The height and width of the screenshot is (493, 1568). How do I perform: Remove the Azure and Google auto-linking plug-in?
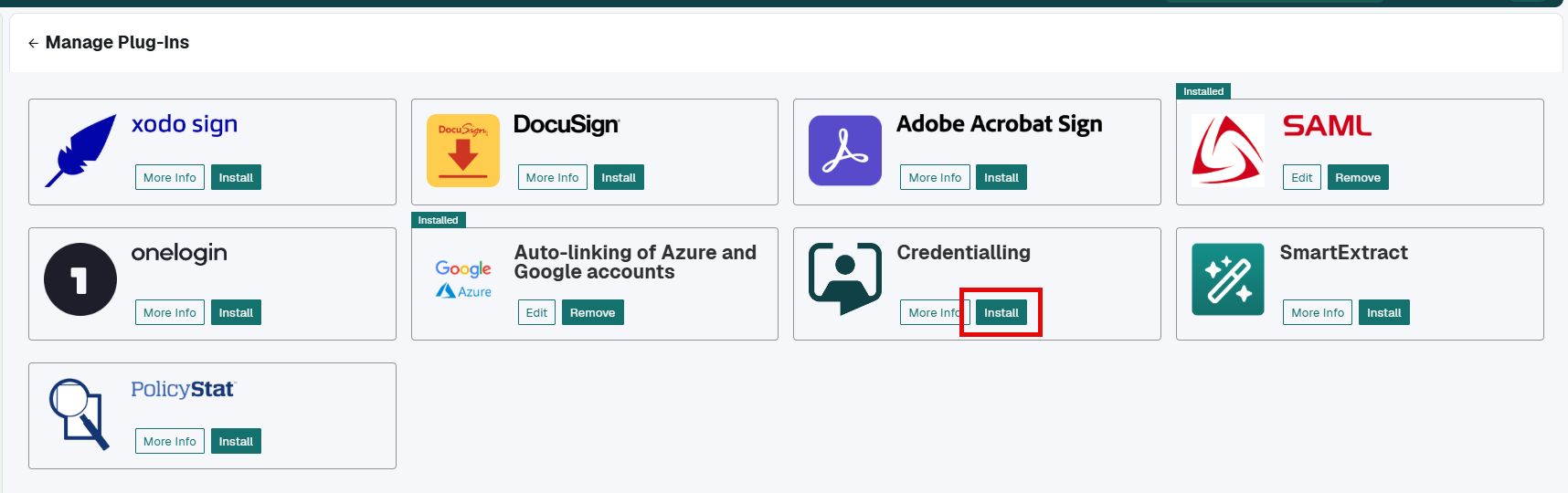593,312
